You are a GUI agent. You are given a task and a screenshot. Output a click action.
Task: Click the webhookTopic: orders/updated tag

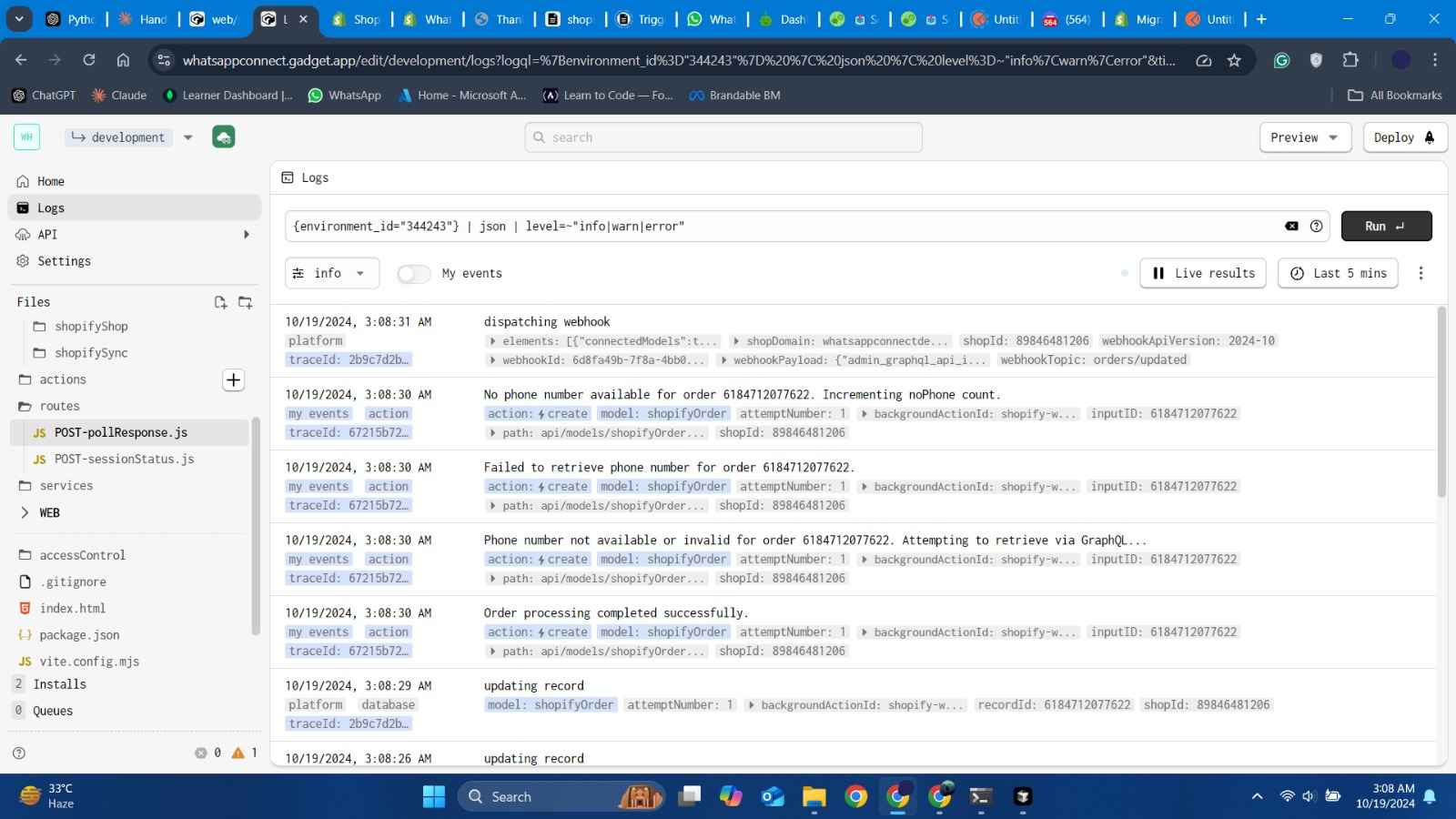1094,360
